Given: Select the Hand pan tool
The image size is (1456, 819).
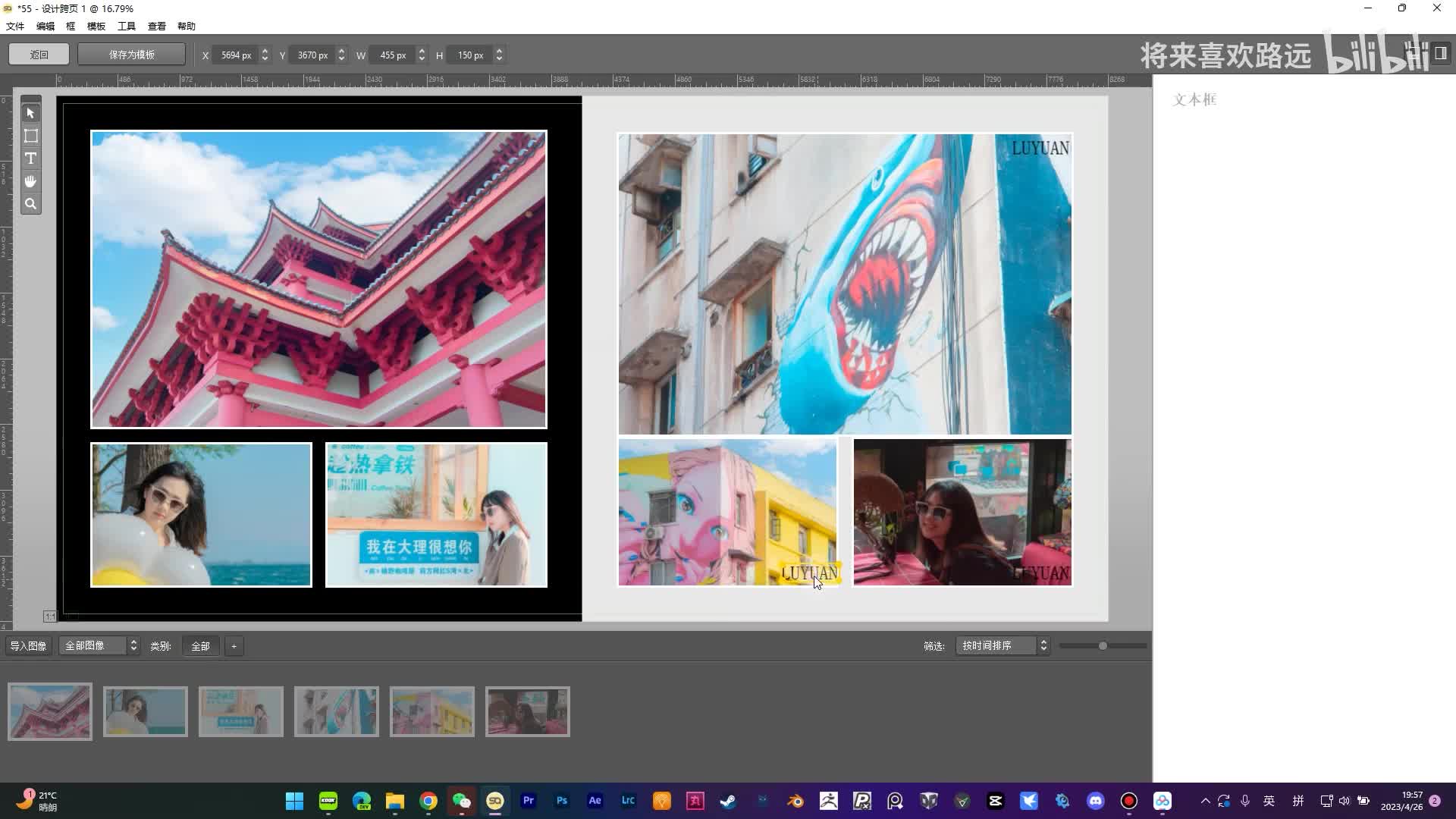Looking at the screenshot, I should (x=30, y=181).
